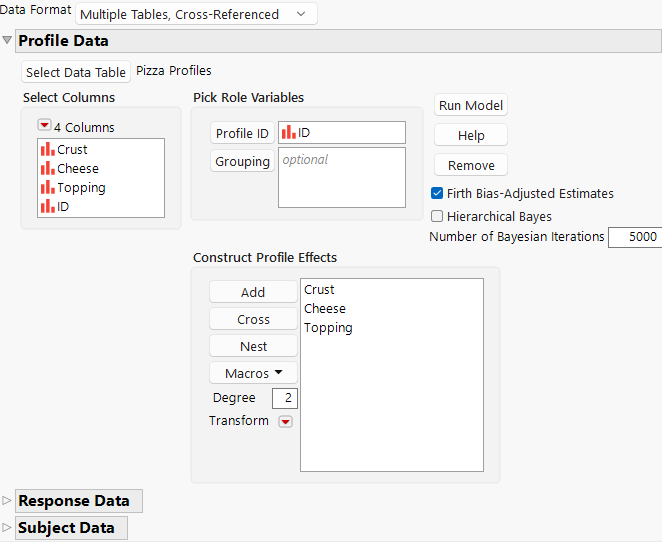
Task: Open the red Transform triangle menu
Action: [285, 422]
